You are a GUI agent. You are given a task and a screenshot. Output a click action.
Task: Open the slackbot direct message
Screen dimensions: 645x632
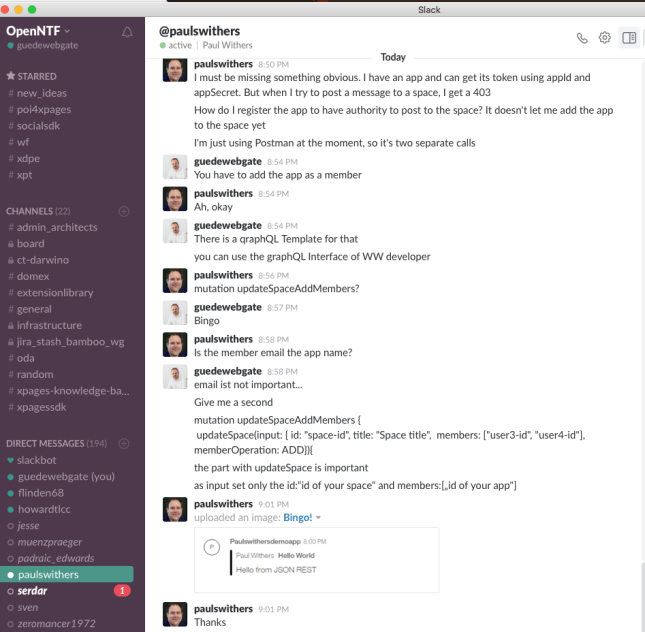[32, 460]
